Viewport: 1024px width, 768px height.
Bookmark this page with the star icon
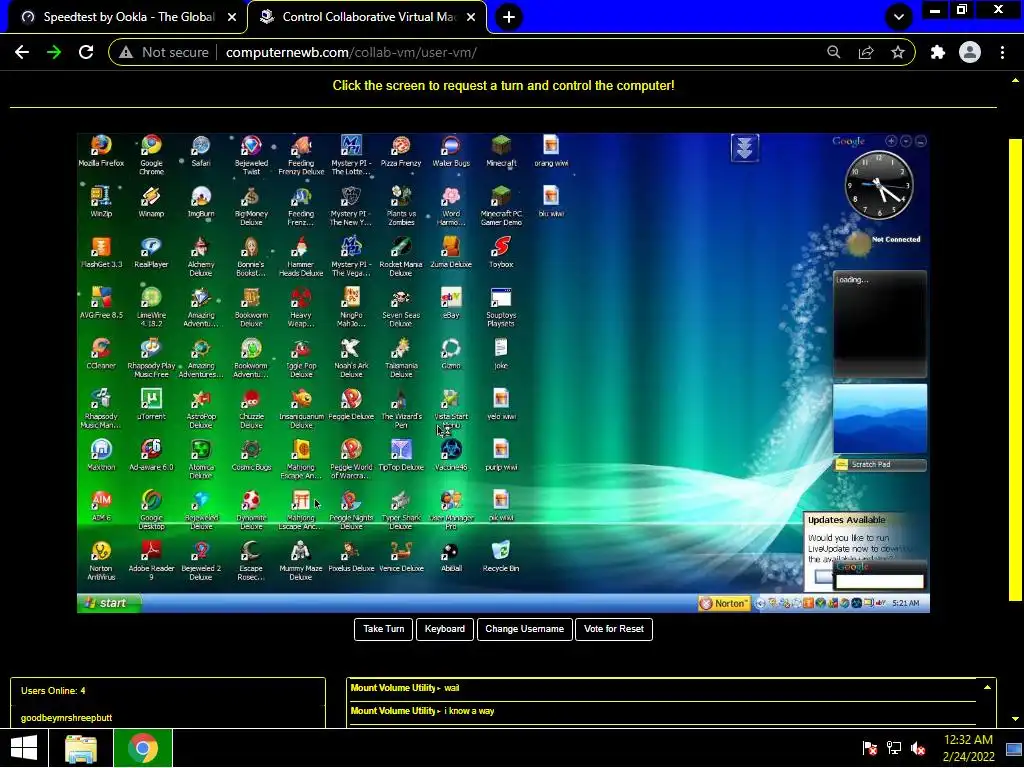pos(898,52)
